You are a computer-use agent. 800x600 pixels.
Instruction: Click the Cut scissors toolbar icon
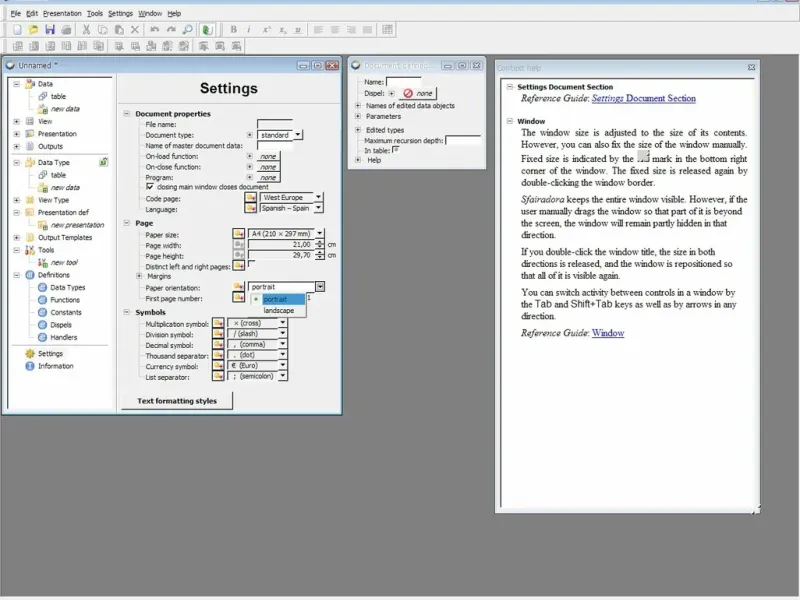(x=86, y=30)
